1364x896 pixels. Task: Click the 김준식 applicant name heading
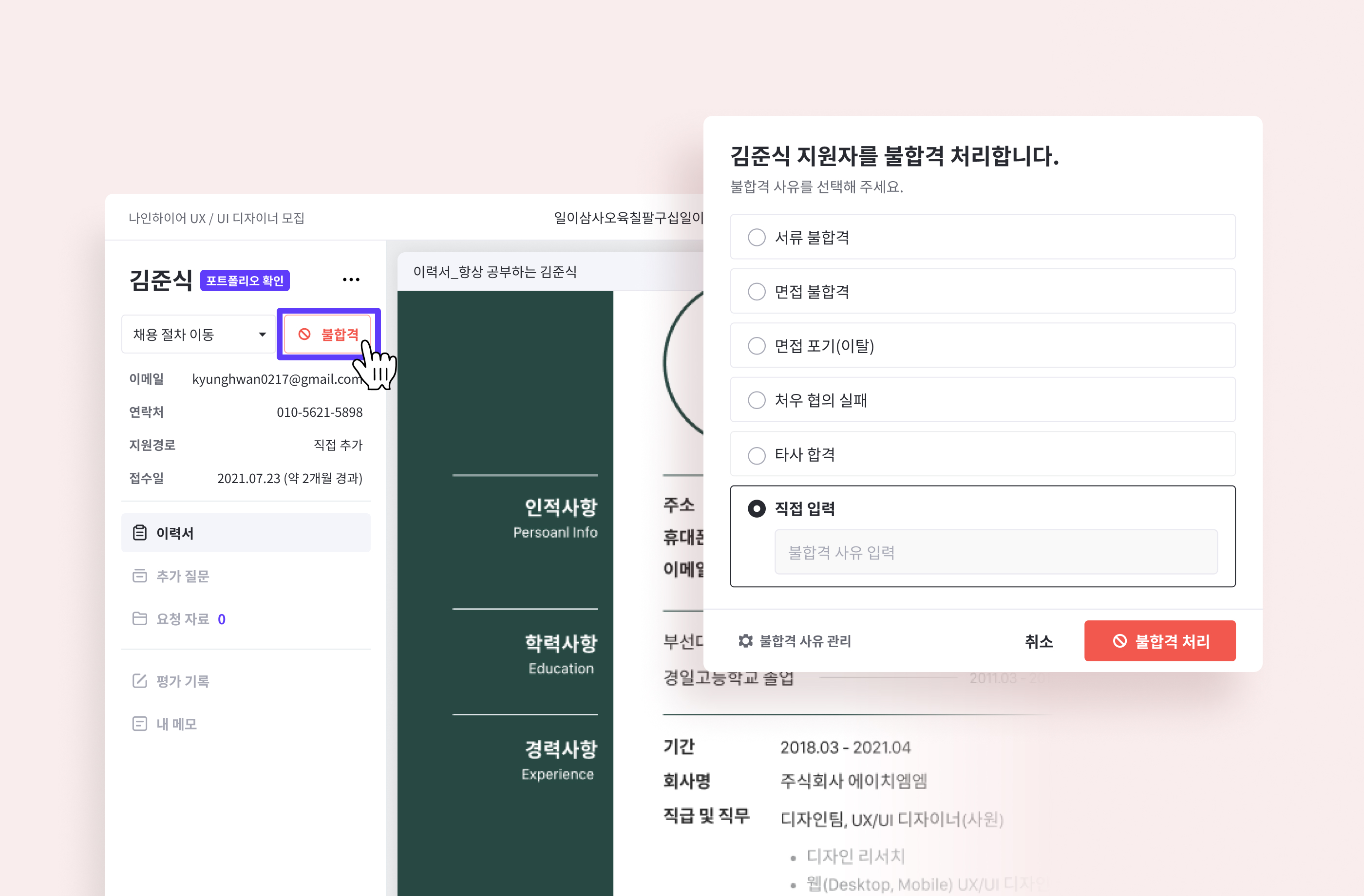coord(161,280)
